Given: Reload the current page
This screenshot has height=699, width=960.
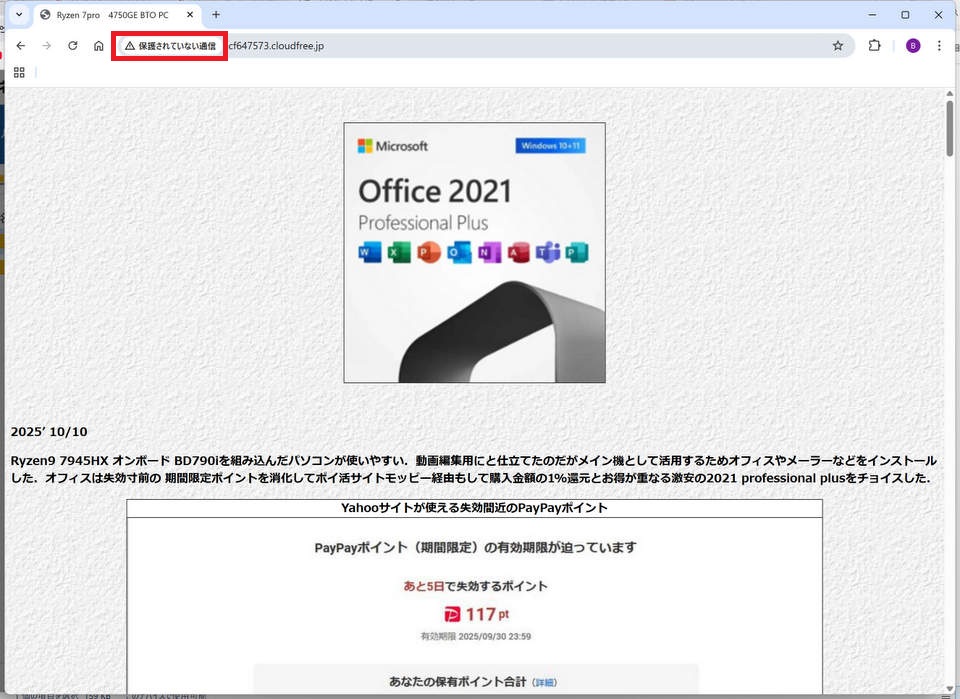Looking at the screenshot, I should pyautogui.click(x=72, y=46).
